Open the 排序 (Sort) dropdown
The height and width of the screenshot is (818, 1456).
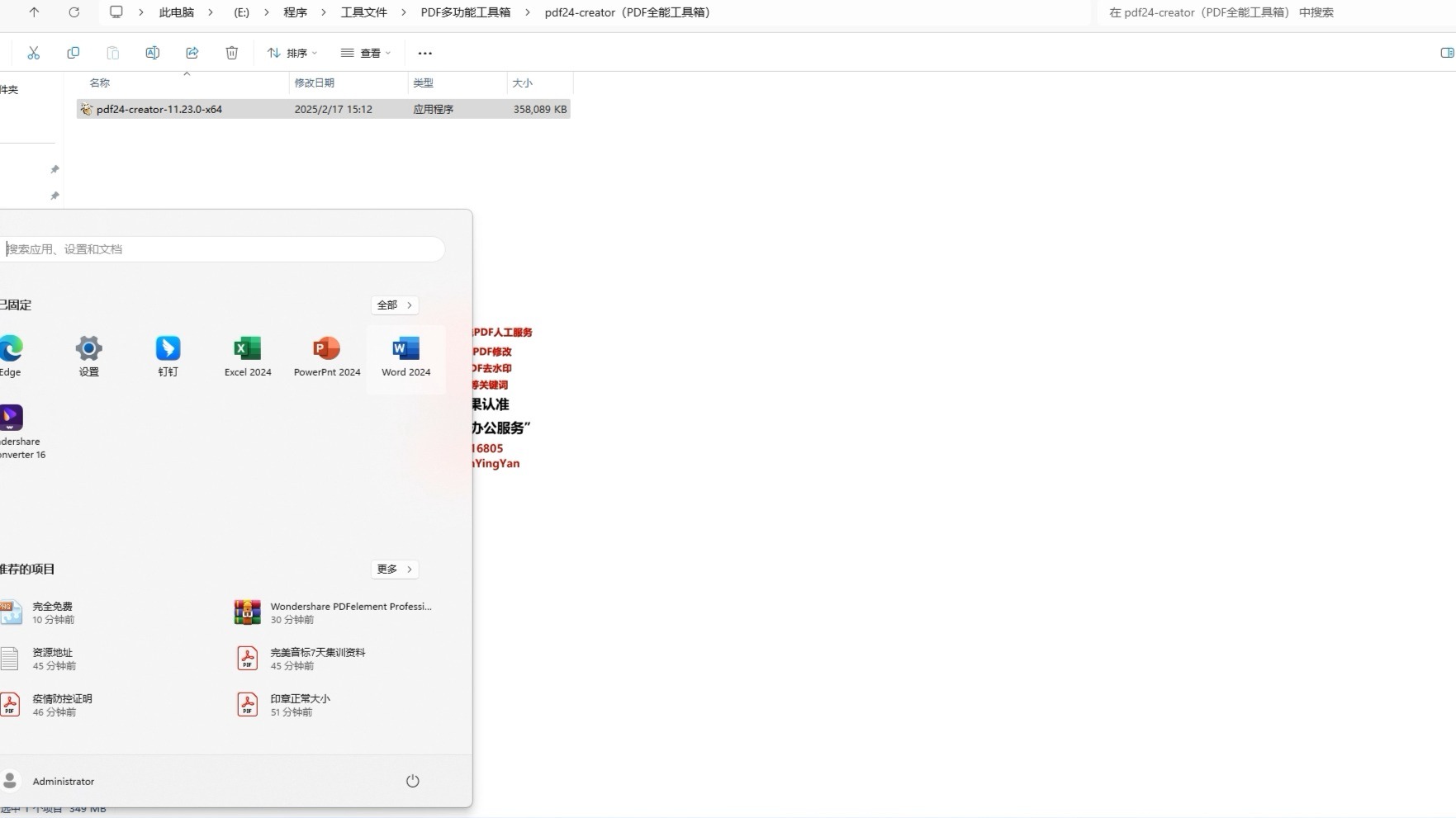point(291,52)
